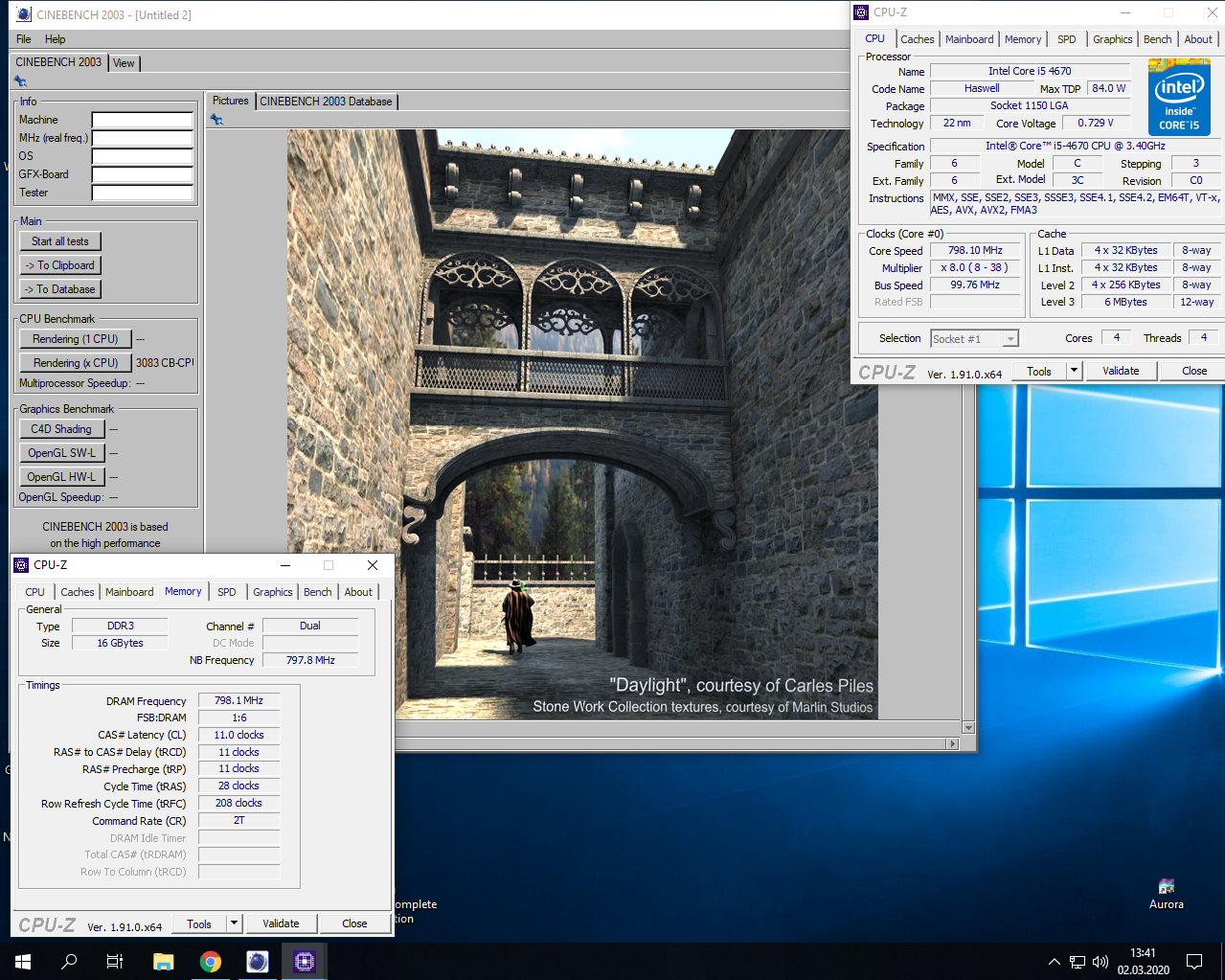This screenshot has height=980, width=1225.
Task: Click into the Tester input field
Action: 143,194
